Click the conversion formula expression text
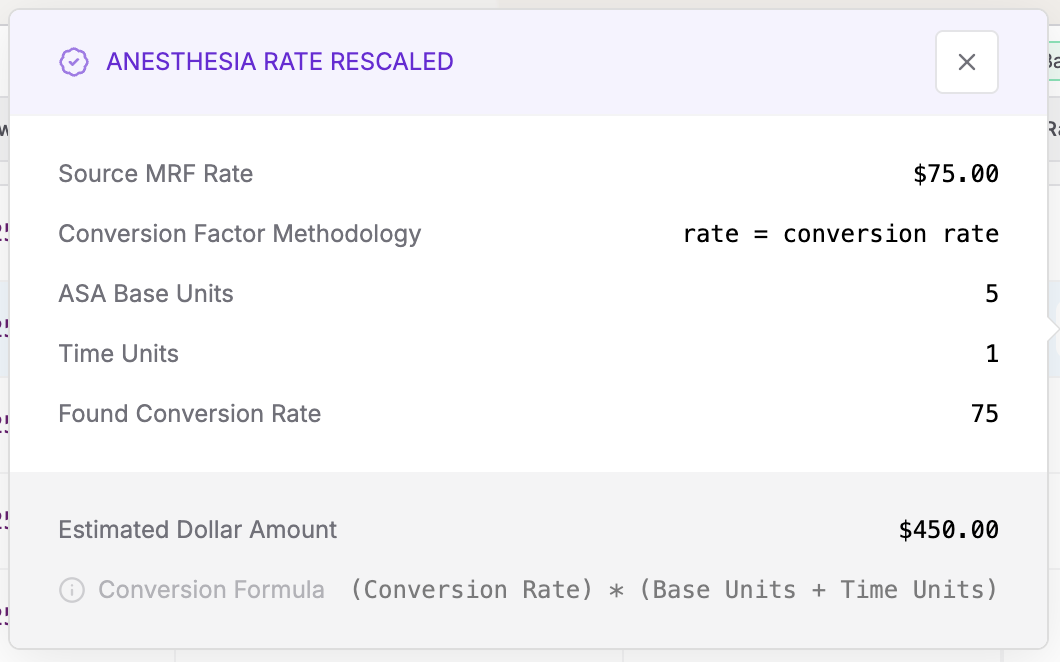Screen dimensions: 1060x662 (x=674, y=590)
